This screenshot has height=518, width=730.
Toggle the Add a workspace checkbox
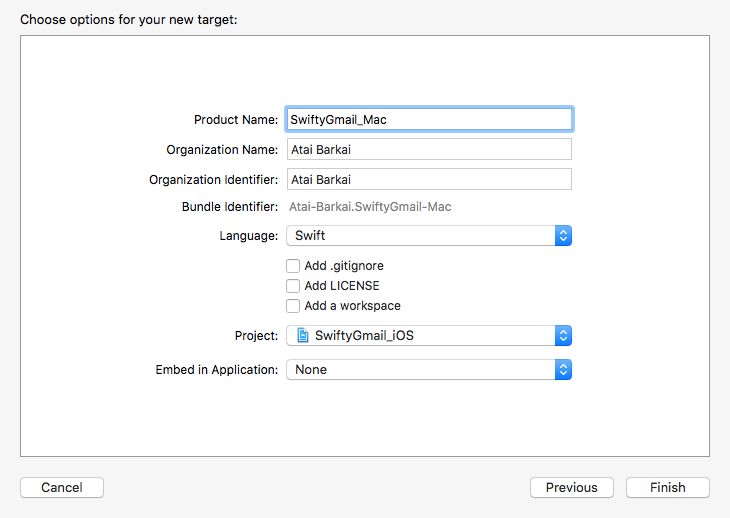293,306
